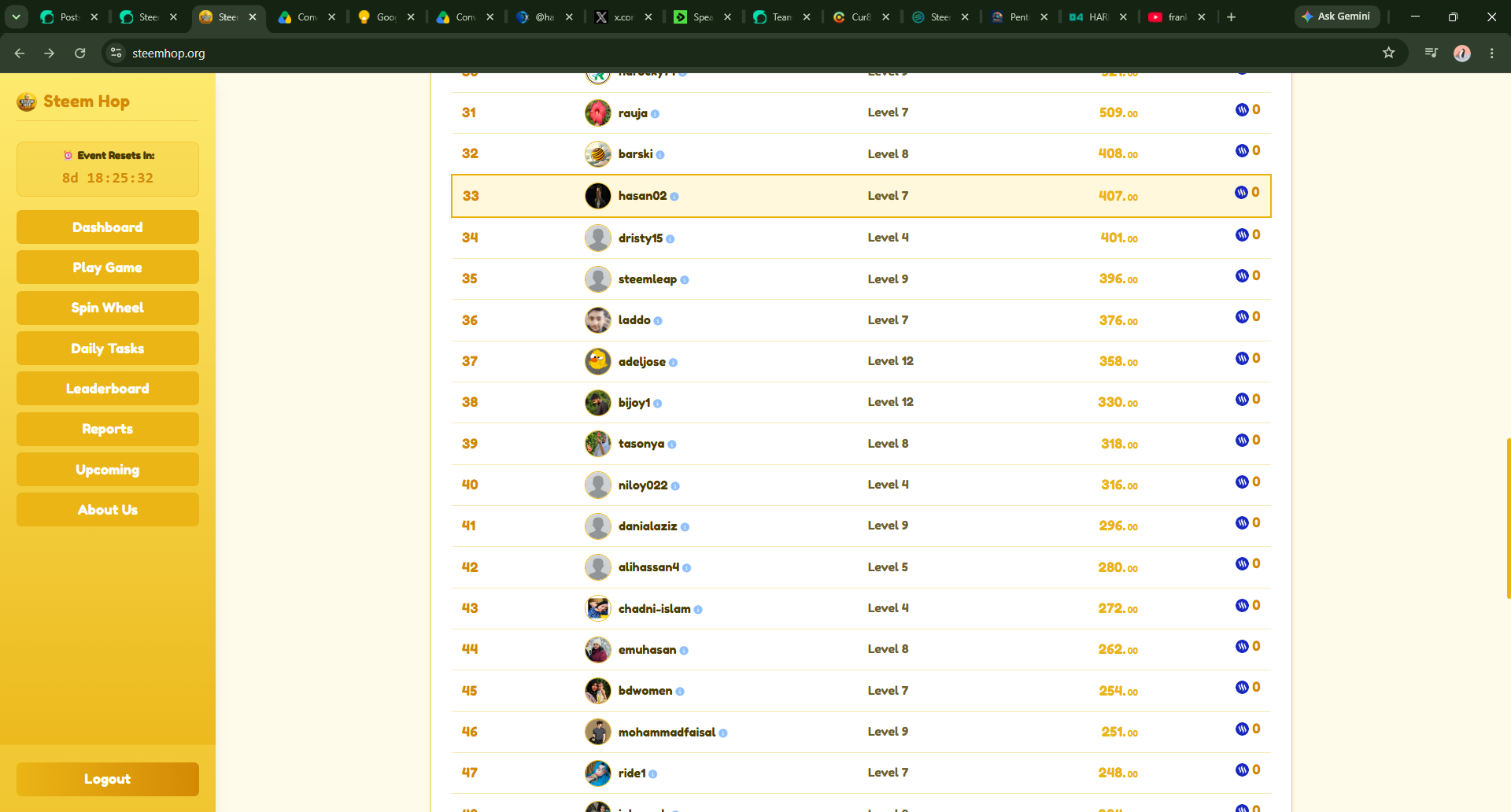
Task: Click the info badge next to dristy15
Action: [x=671, y=239]
